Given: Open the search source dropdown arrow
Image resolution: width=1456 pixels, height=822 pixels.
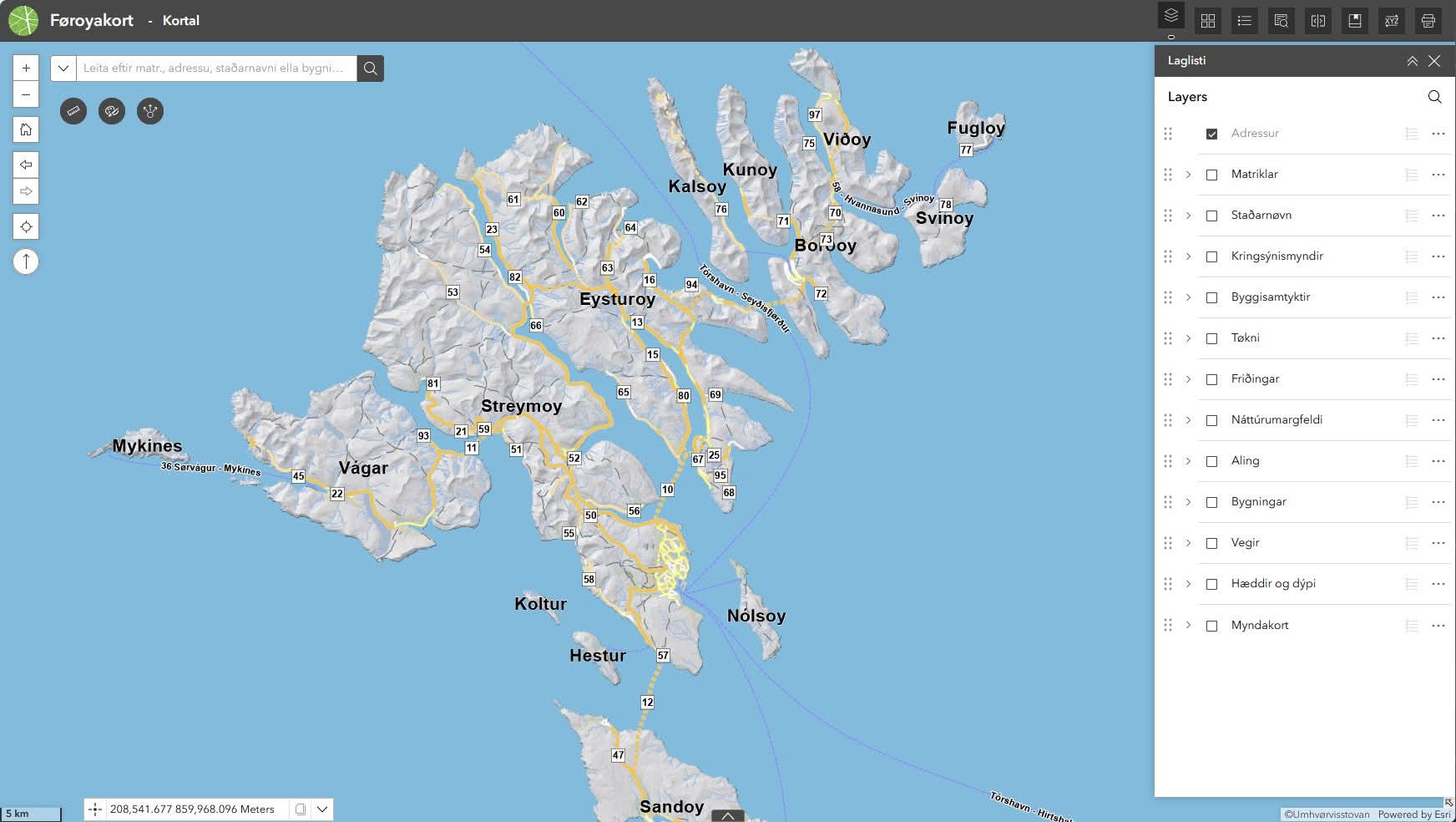Looking at the screenshot, I should point(63,68).
